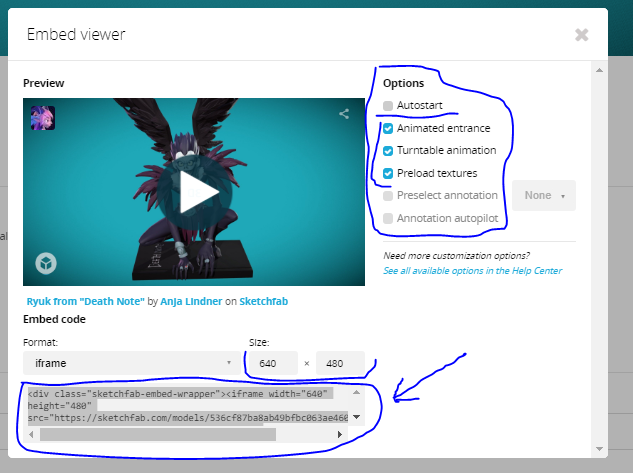This screenshot has width=633, height=473.
Task: Open the author avatar in the preview
Action: pos(43,118)
